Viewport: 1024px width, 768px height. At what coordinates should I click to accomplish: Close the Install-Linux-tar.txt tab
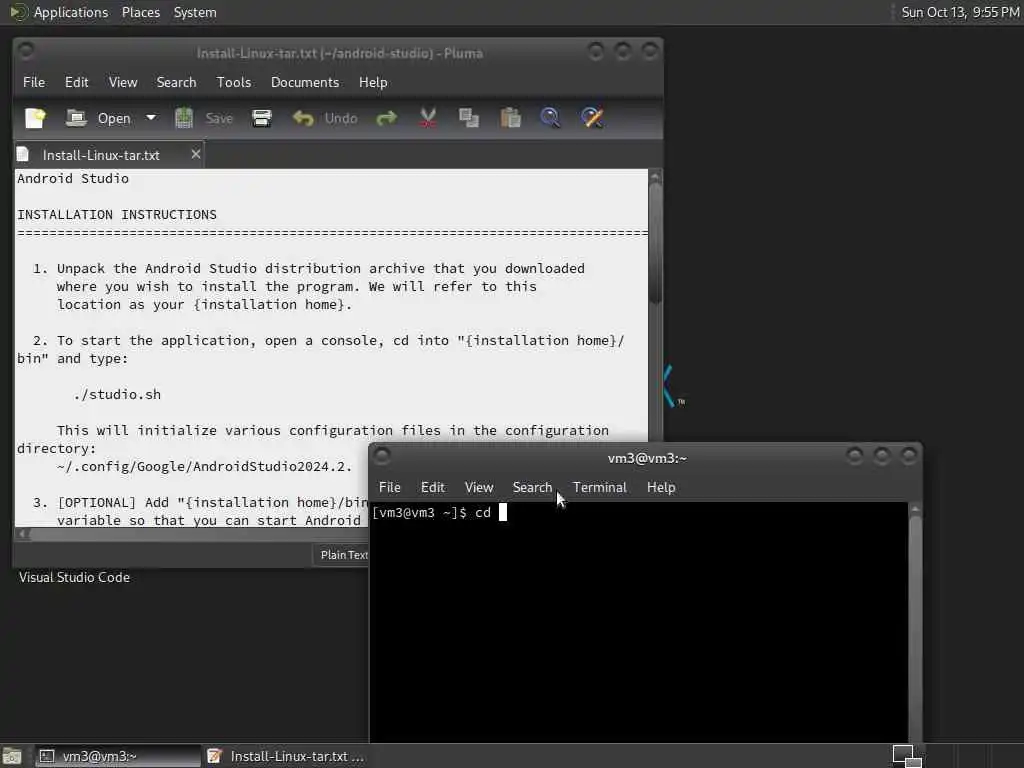195,154
